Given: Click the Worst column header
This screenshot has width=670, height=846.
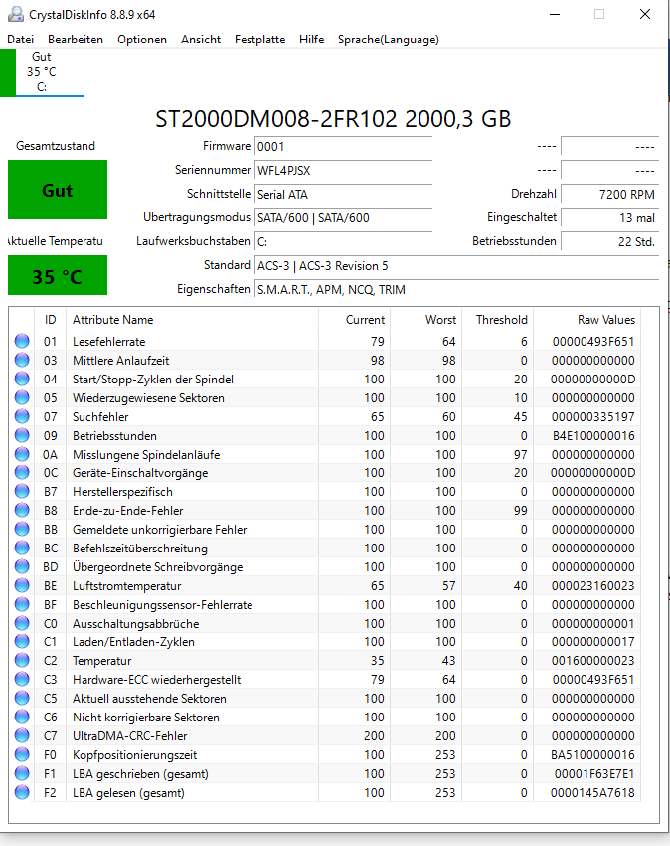Looking at the screenshot, I should click(x=426, y=319).
